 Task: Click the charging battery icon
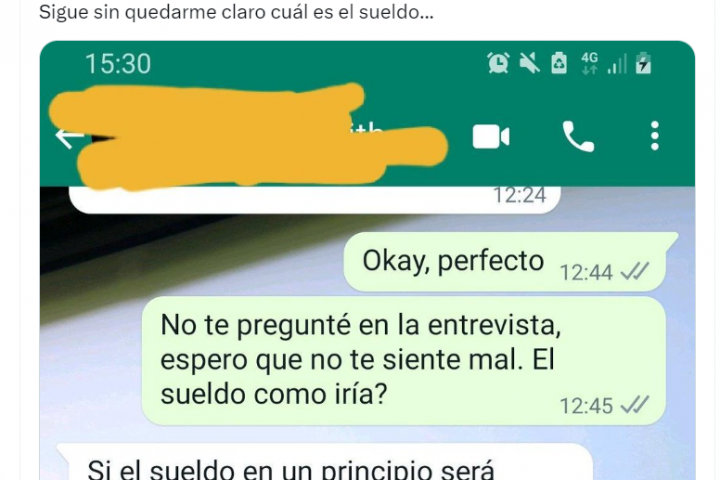643,63
